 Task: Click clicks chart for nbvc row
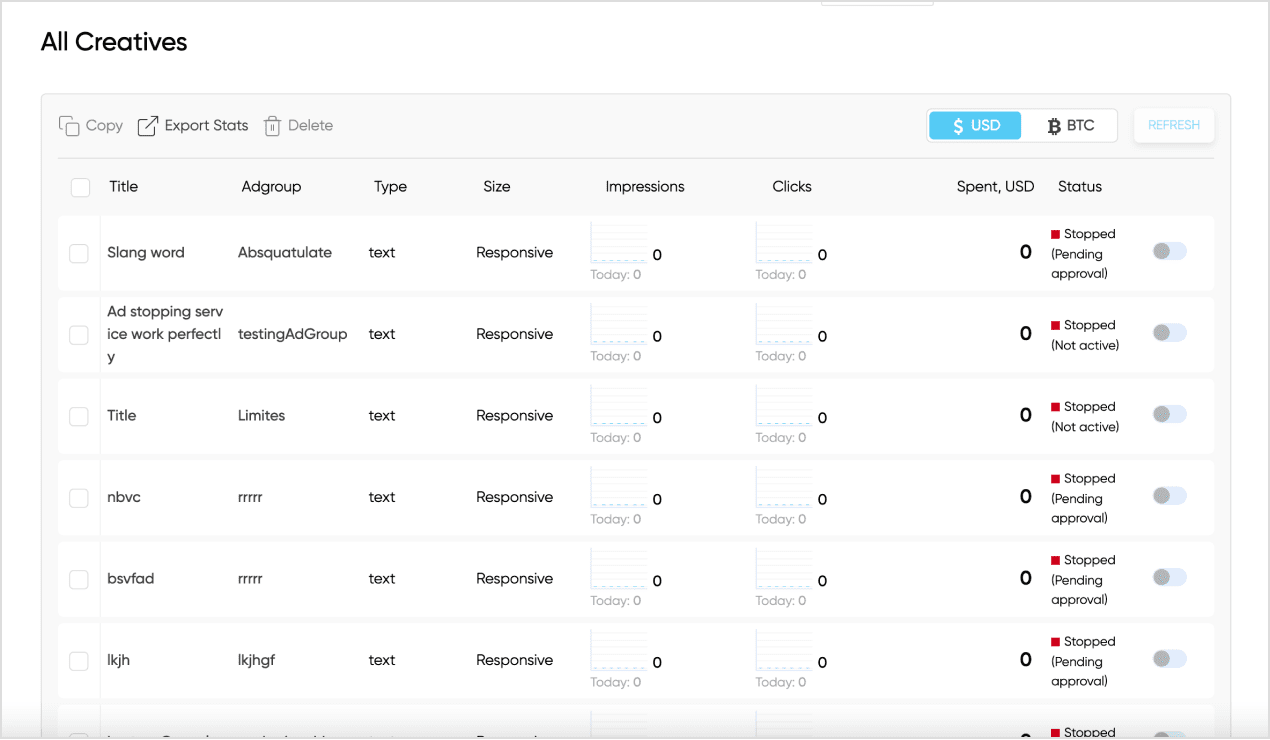click(784, 488)
